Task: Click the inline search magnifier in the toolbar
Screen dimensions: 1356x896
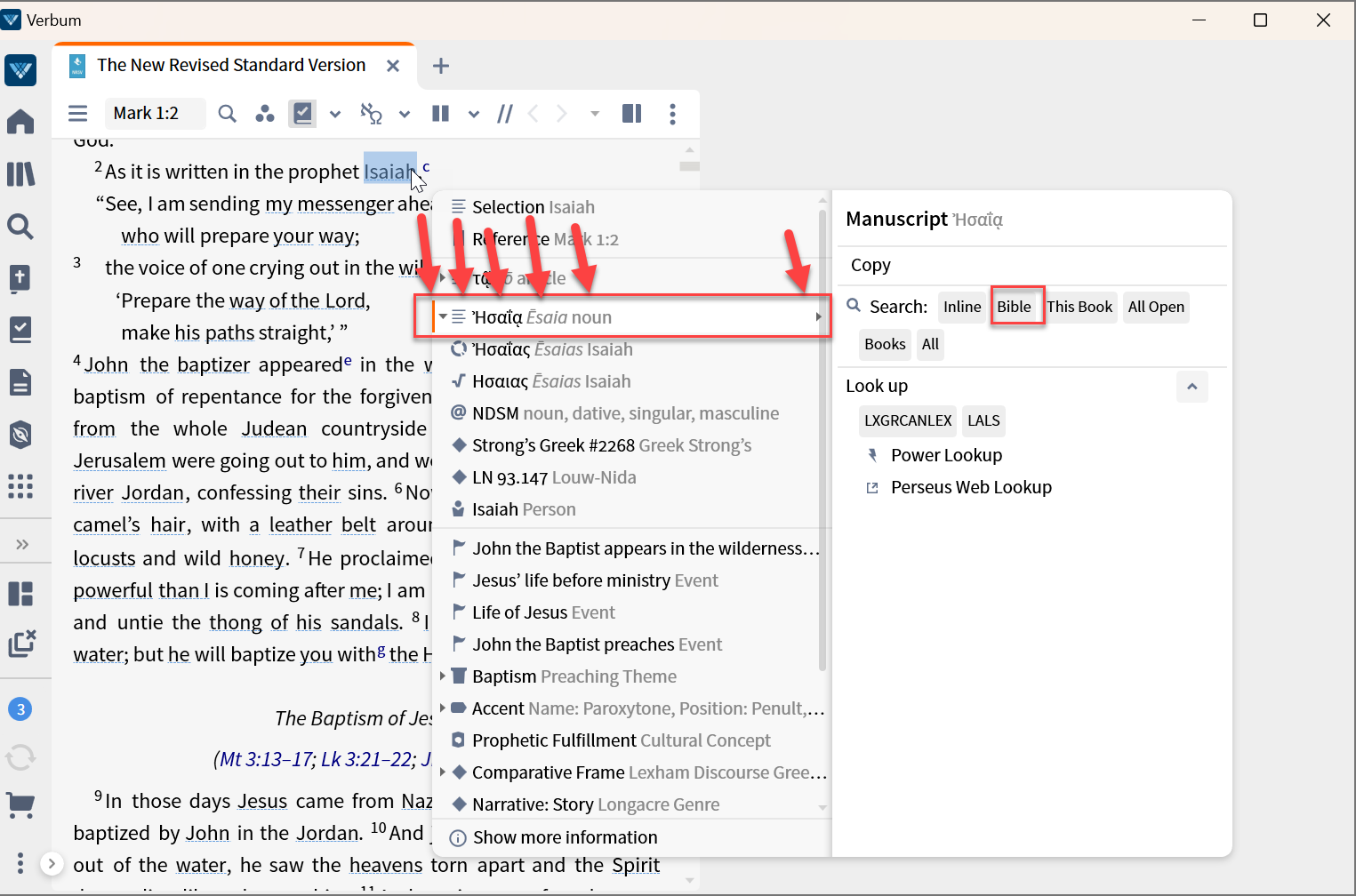Action: pos(227,113)
